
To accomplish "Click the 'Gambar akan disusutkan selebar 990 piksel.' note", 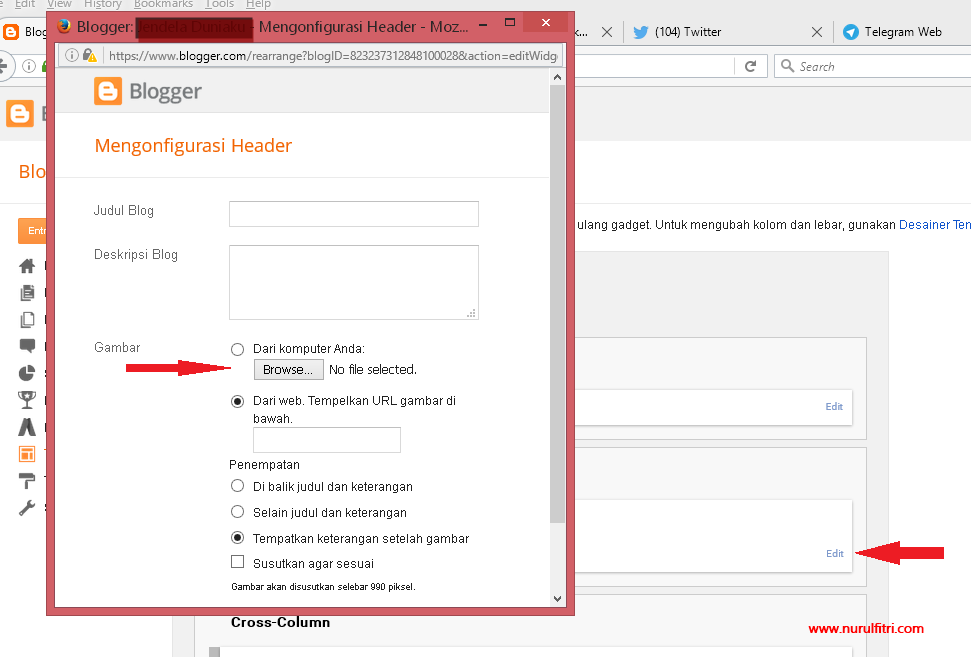I will click(x=323, y=586).
